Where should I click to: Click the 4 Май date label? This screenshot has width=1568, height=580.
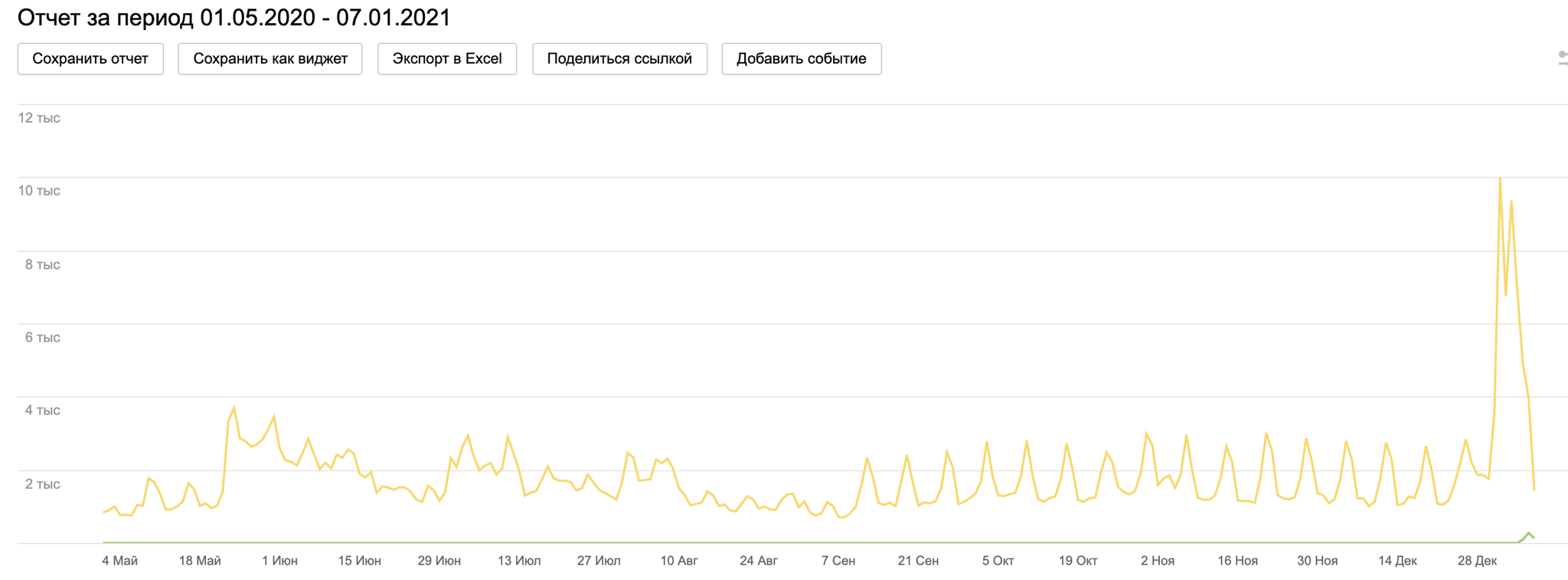[119, 561]
